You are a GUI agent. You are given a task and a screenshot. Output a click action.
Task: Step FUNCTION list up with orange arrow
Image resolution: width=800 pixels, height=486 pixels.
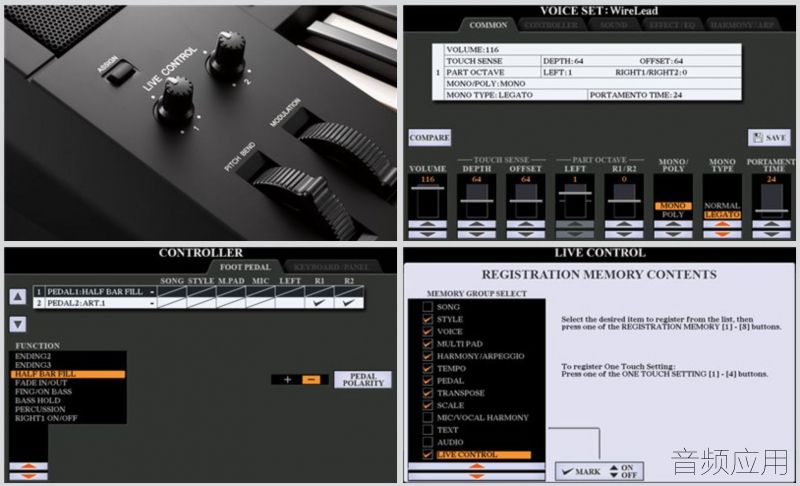(29, 466)
